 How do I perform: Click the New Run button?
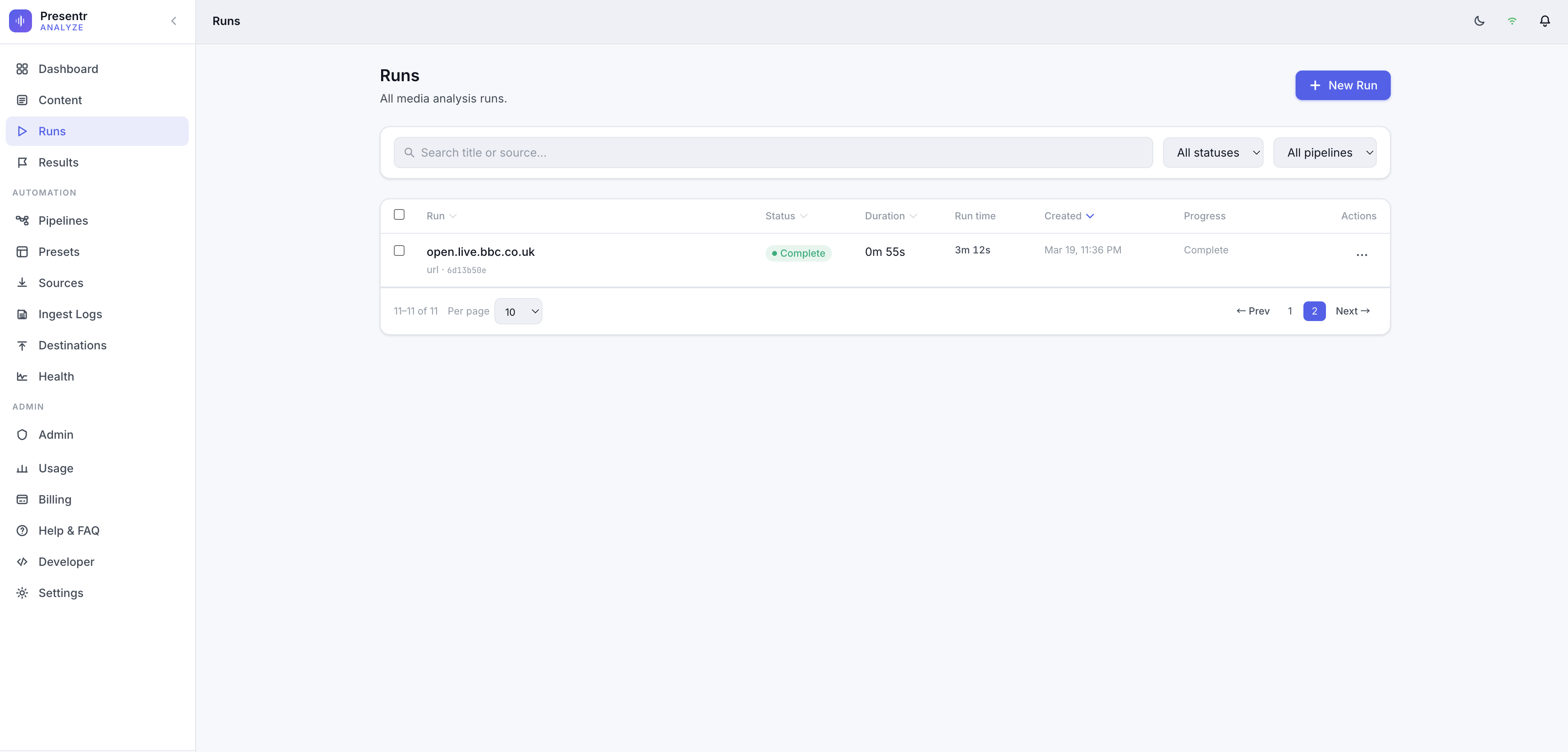[1343, 85]
